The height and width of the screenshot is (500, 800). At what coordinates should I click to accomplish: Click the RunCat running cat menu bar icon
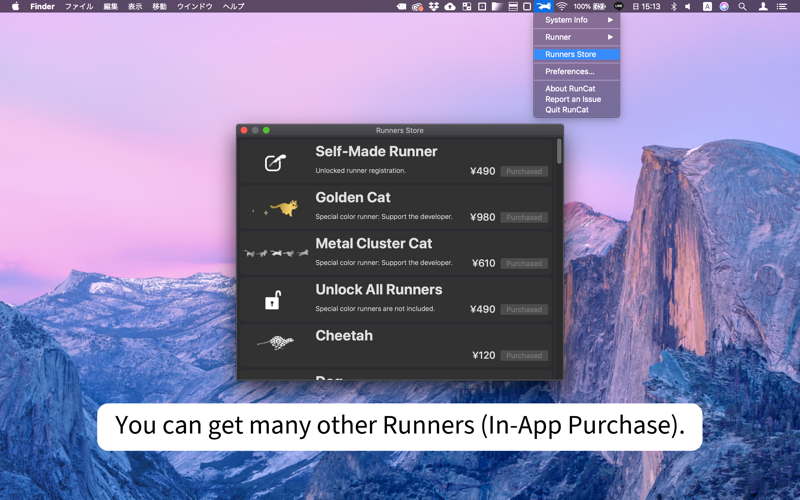[543, 6]
